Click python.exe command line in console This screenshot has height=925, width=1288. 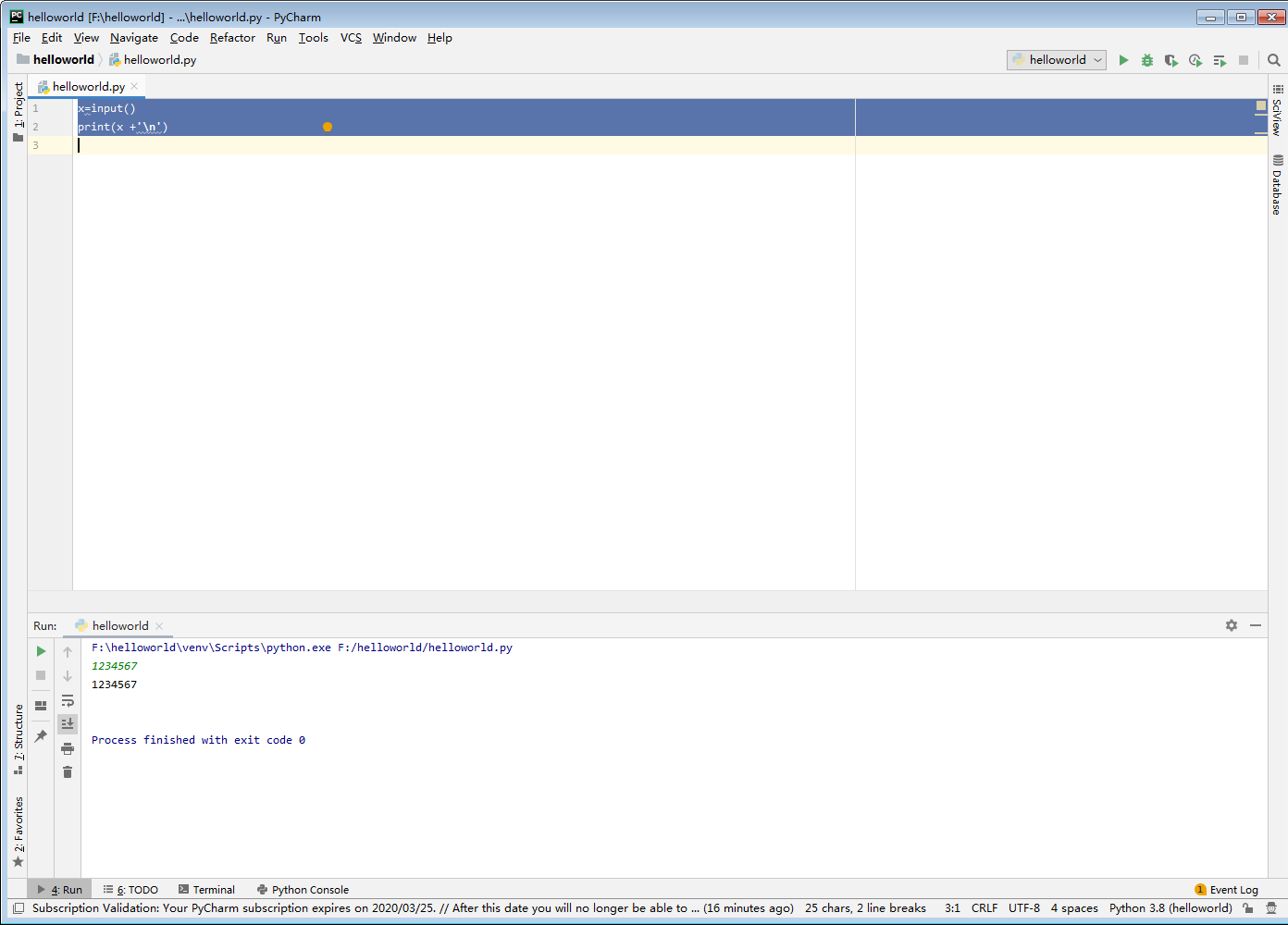302,647
